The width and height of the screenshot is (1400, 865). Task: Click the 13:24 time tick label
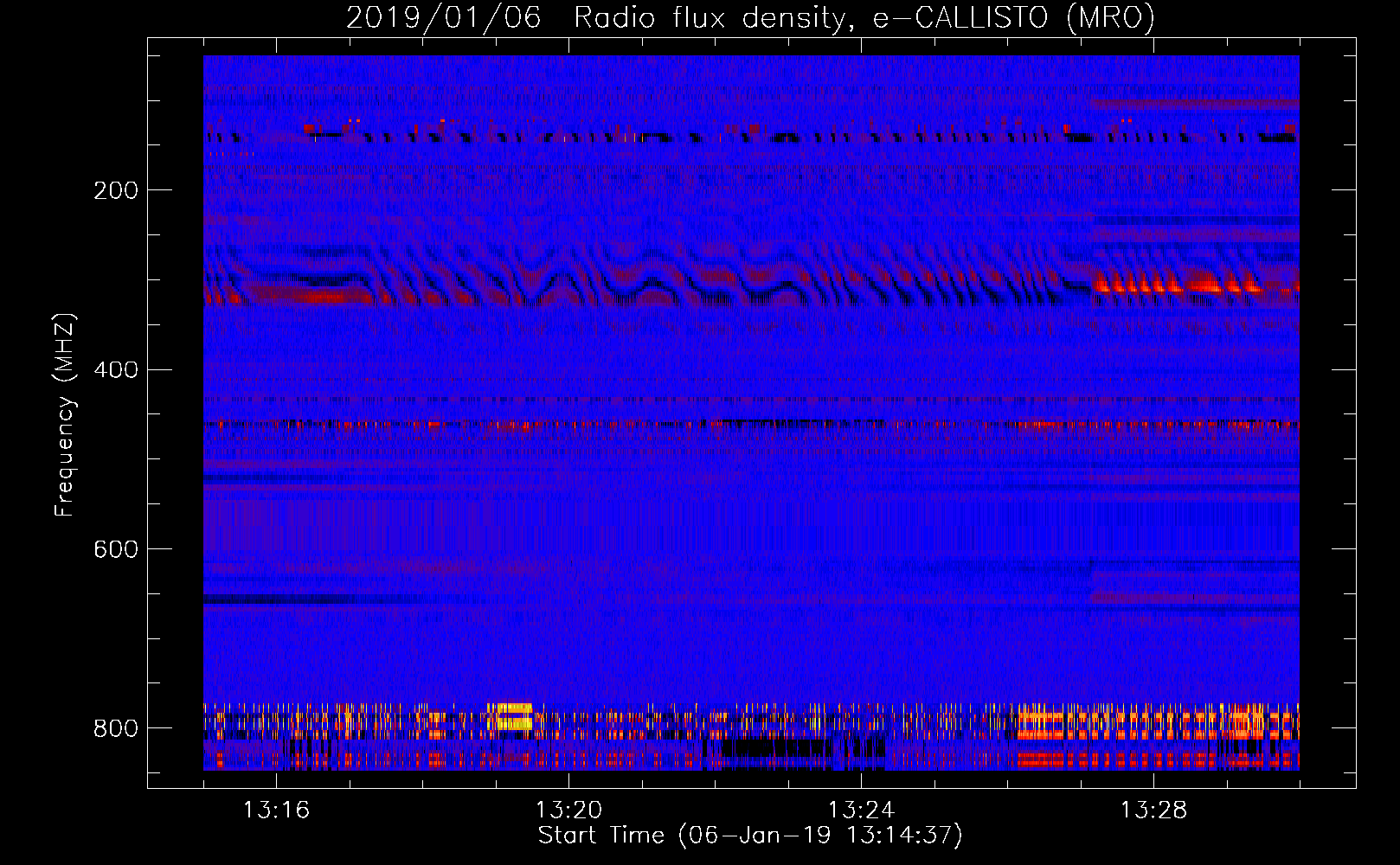(861, 810)
